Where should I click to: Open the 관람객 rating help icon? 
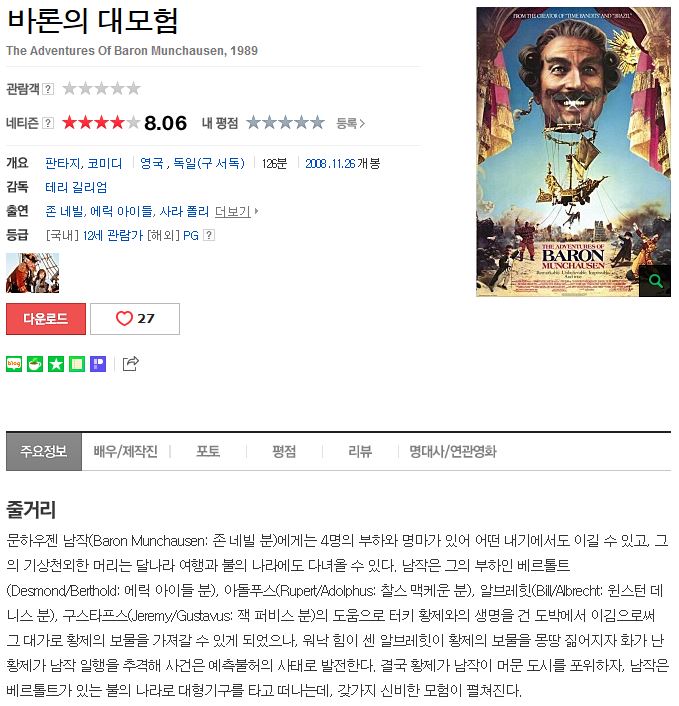click(x=48, y=89)
